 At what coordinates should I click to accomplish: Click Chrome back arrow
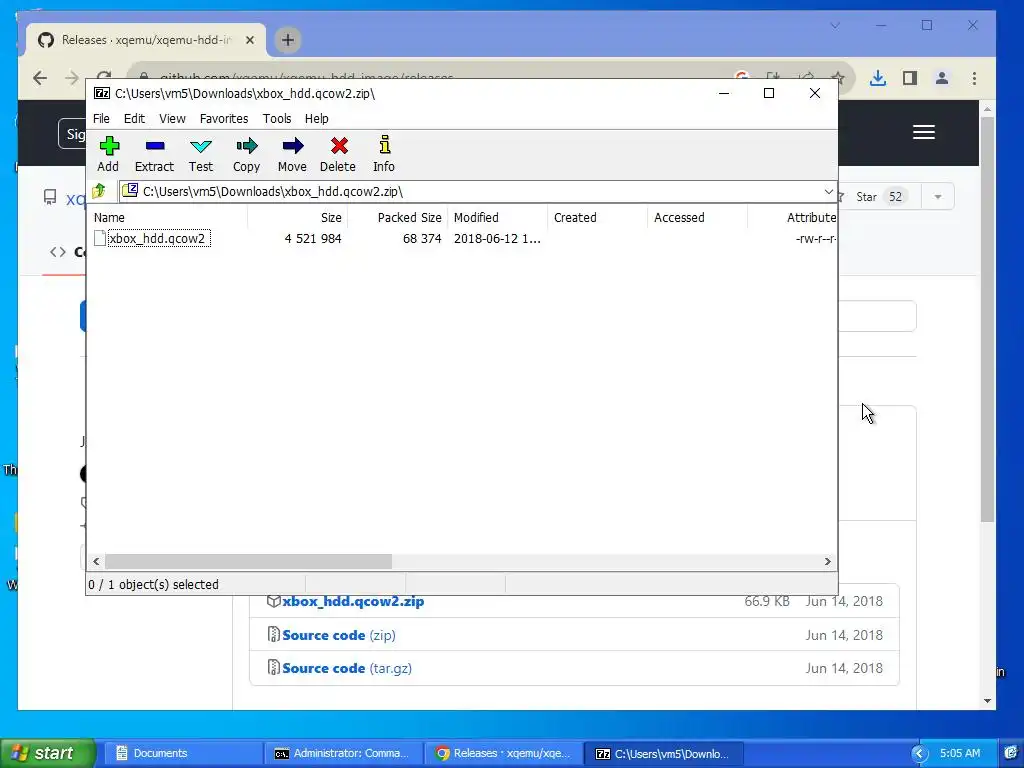[40, 78]
